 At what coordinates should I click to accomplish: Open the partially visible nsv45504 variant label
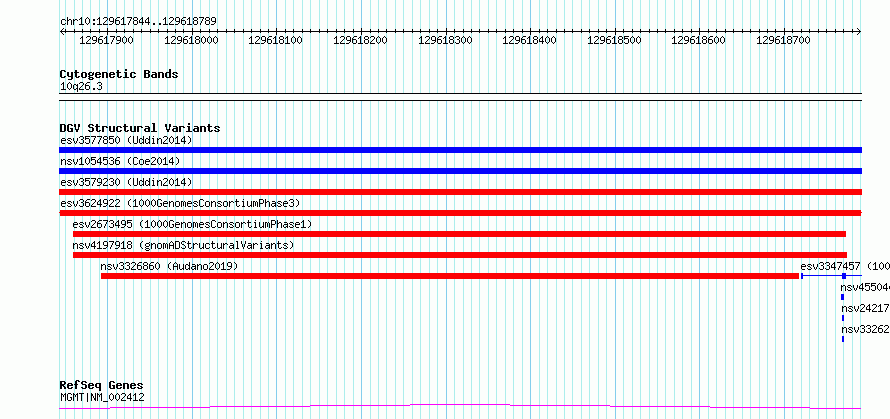(x=866, y=287)
